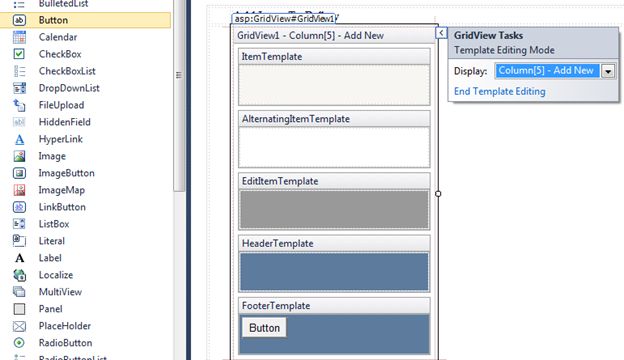Image resolution: width=624 pixels, height=360 pixels.
Task: Select the Calendar control icon in toolbox
Action: pos(19,37)
